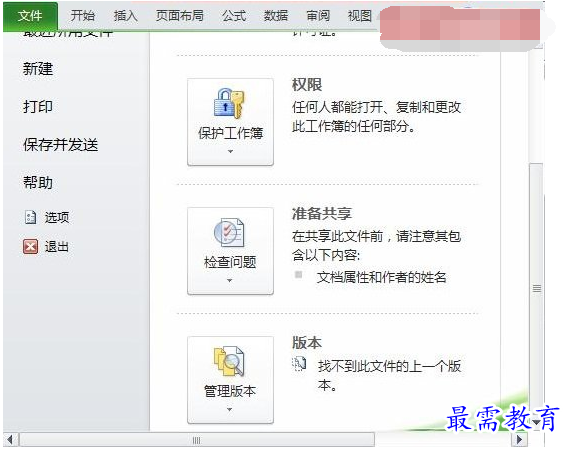
Task: Click the horizontal scrollbar thumb
Action: [197, 440]
